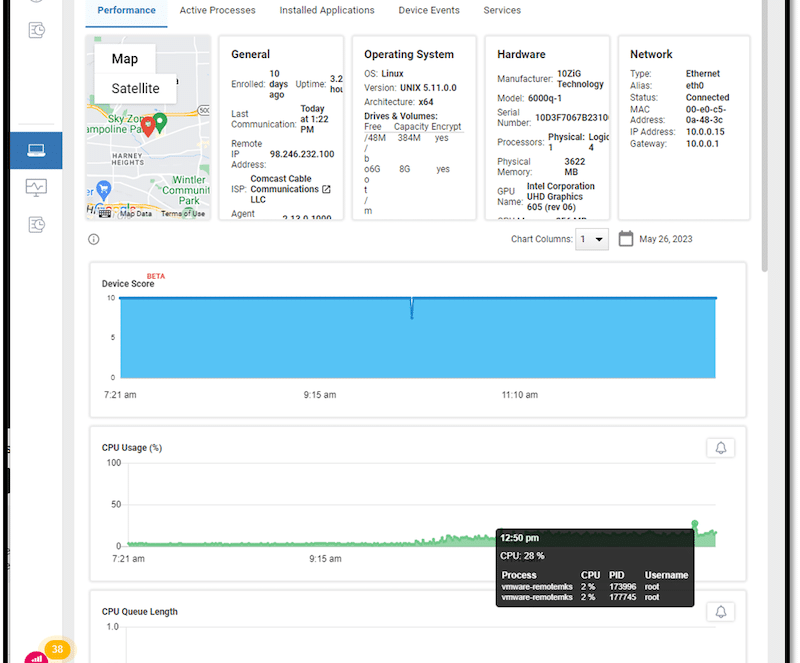Screen dimensions: 800x663
Task: Click the highlighted CPU data point marker
Action: [x=694, y=524]
